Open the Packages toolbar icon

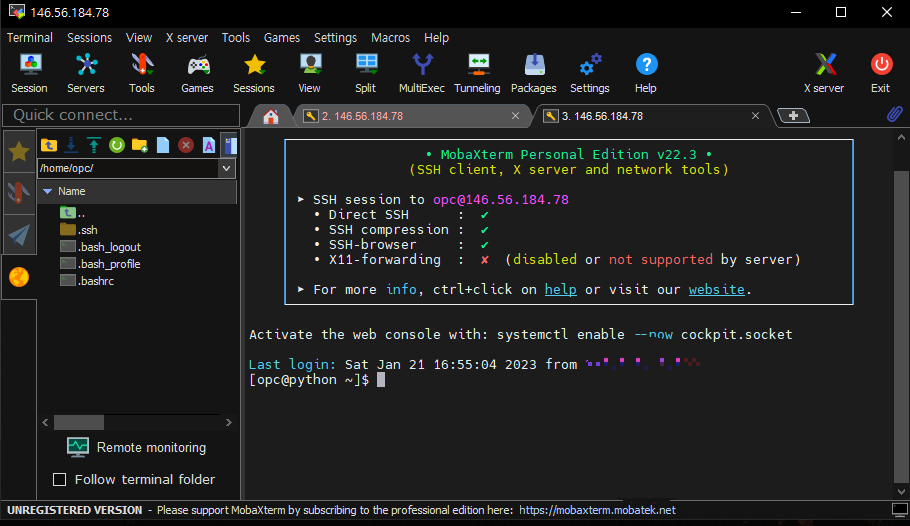tap(534, 74)
